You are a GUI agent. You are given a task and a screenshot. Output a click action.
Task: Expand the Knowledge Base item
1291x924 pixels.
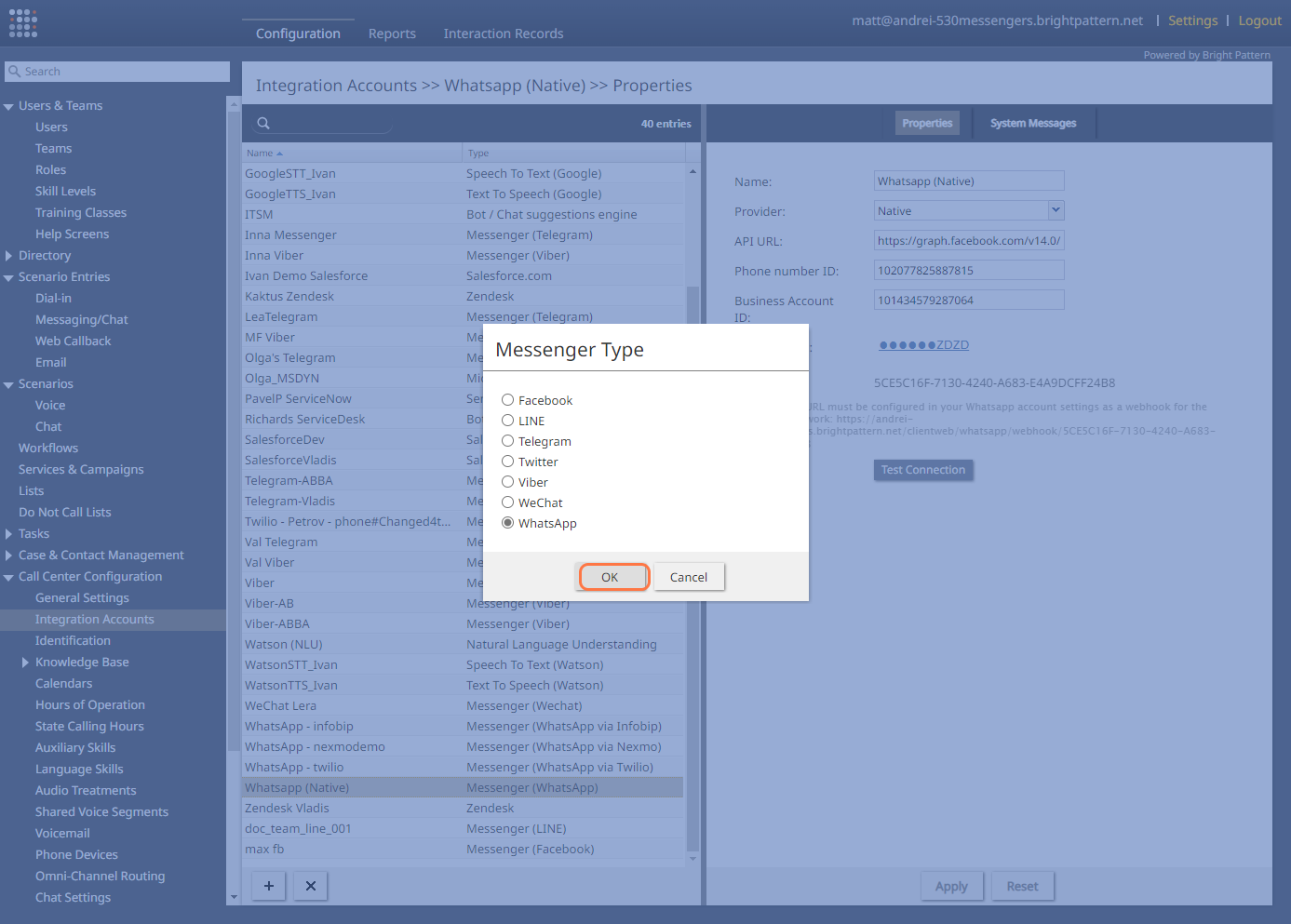click(25, 663)
